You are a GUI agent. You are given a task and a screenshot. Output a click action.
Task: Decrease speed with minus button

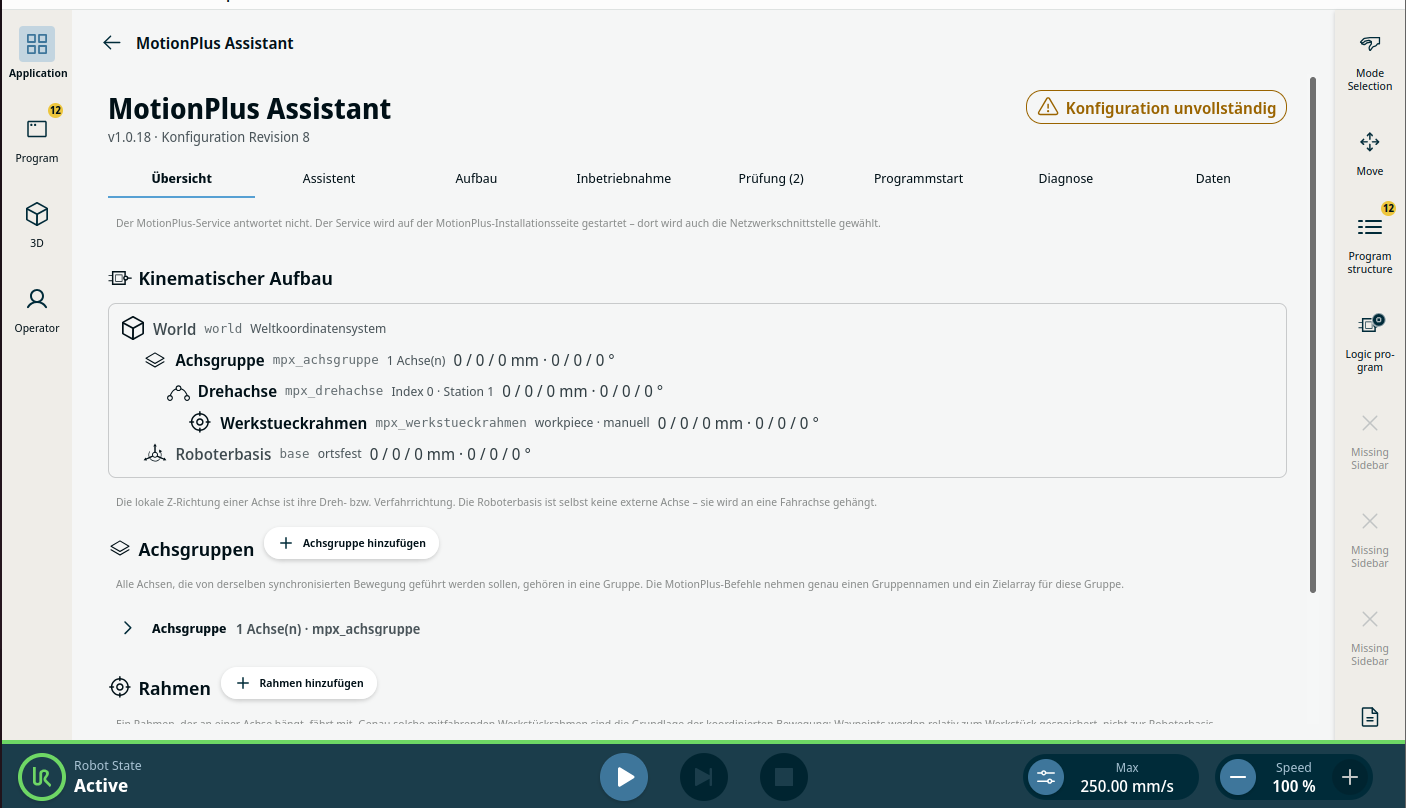(x=1238, y=777)
